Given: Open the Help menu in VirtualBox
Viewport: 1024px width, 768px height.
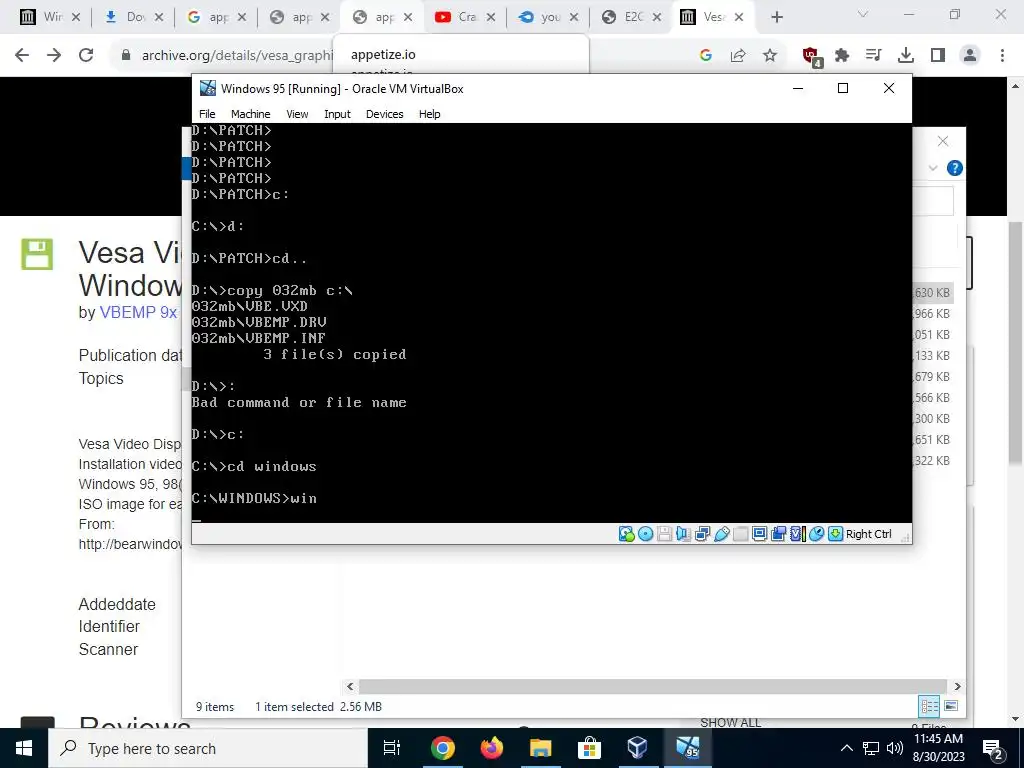Looking at the screenshot, I should coord(429,114).
